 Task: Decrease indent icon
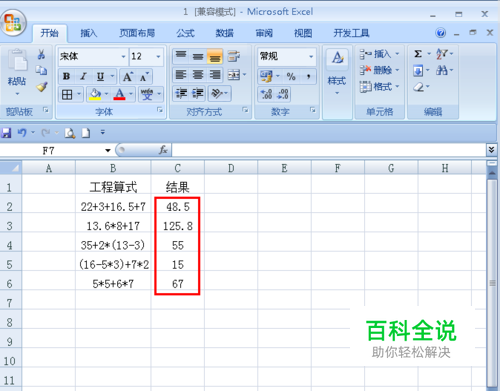click(x=181, y=93)
